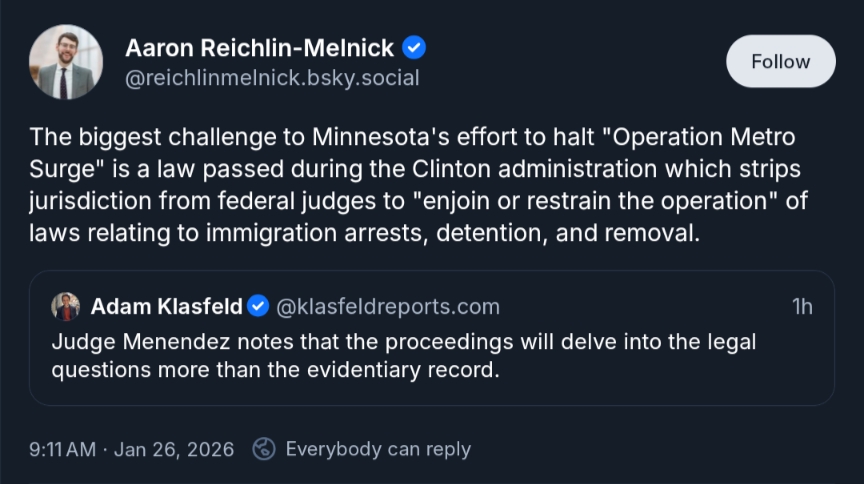Click the "Jan 26, 2026" date text

(174, 449)
